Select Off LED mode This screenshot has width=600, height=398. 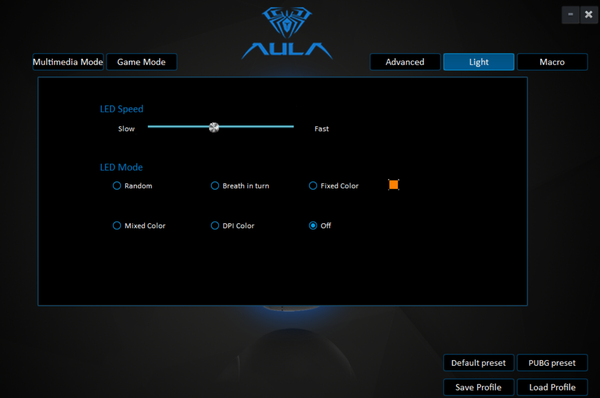[313, 225]
